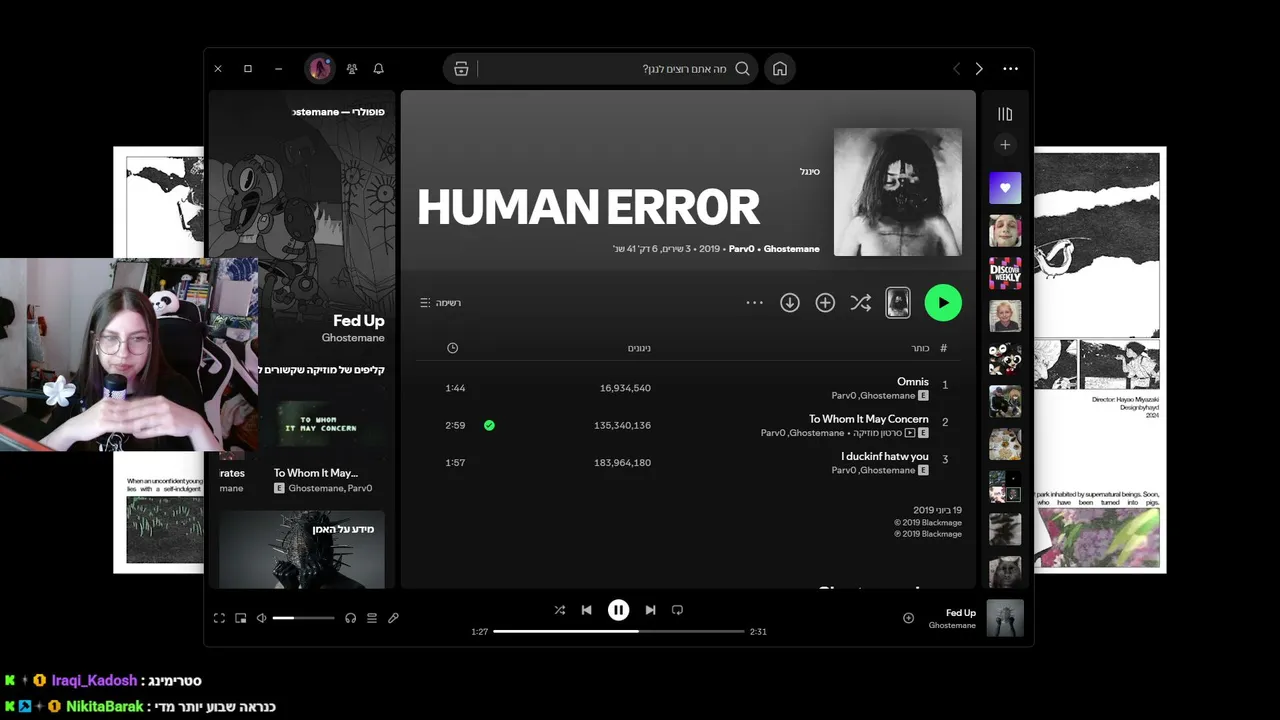Open the מידע על האמן artist card
Image resolution: width=1280 pixels, height=720 pixels.
302,549
